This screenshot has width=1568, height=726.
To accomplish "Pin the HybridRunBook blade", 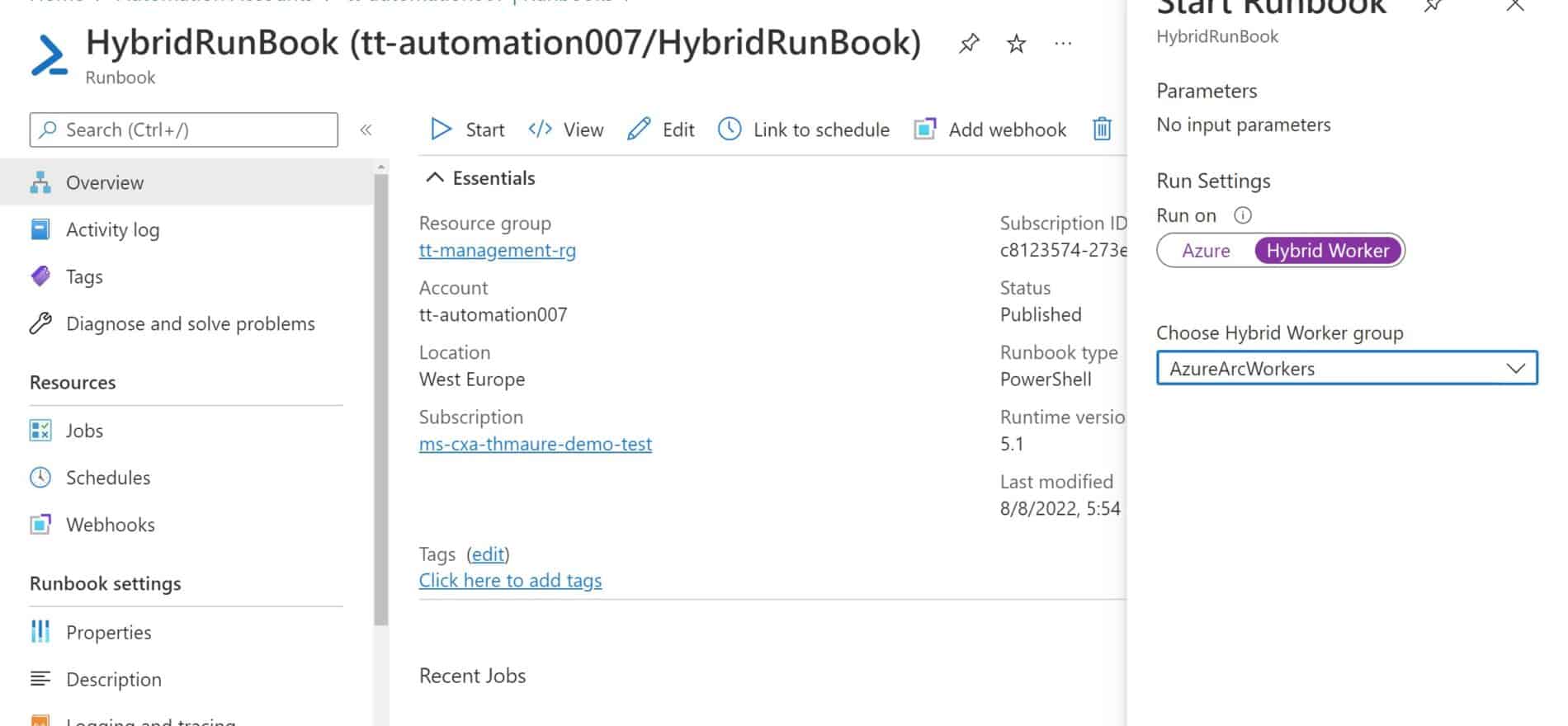I will (x=969, y=43).
